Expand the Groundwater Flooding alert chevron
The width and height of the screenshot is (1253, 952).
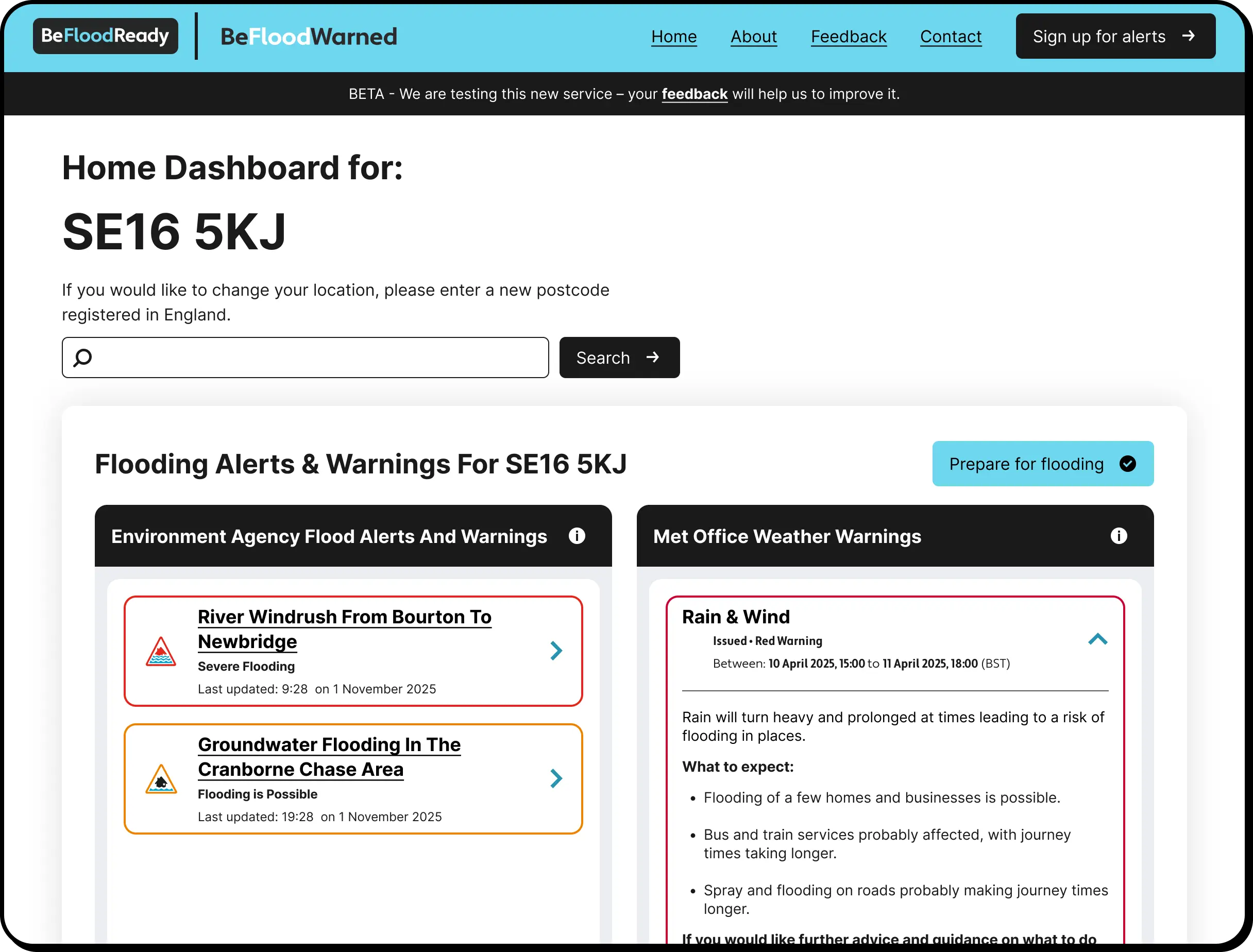(556, 778)
